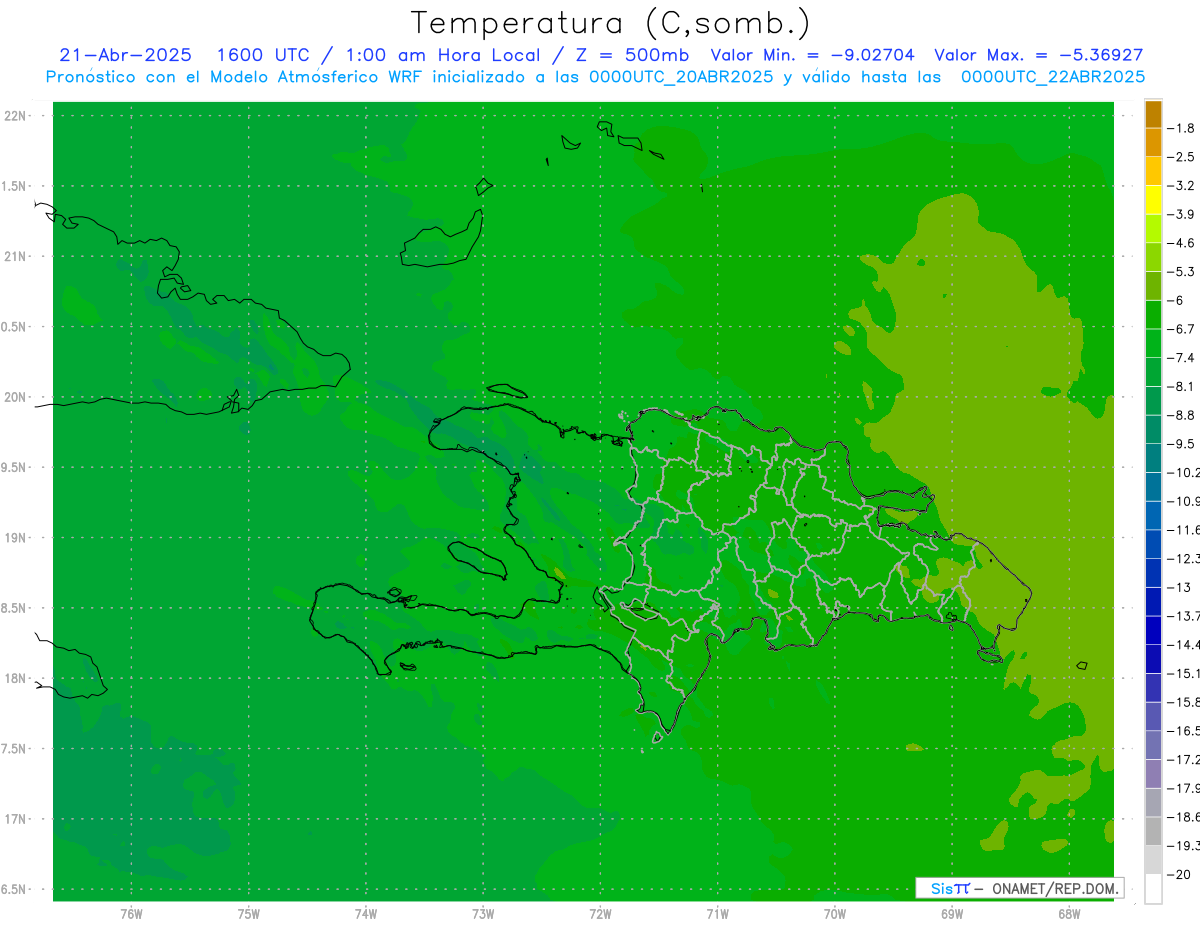Click the '74W' longitude label
The width and height of the screenshot is (1200, 927).
coord(366,914)
